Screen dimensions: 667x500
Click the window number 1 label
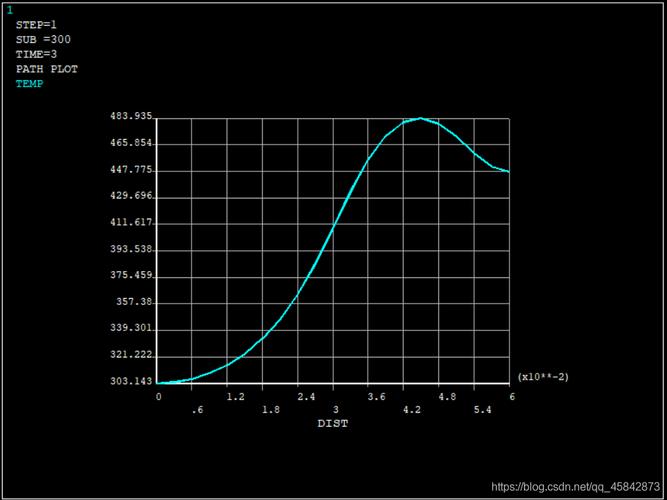coord(9,11)
